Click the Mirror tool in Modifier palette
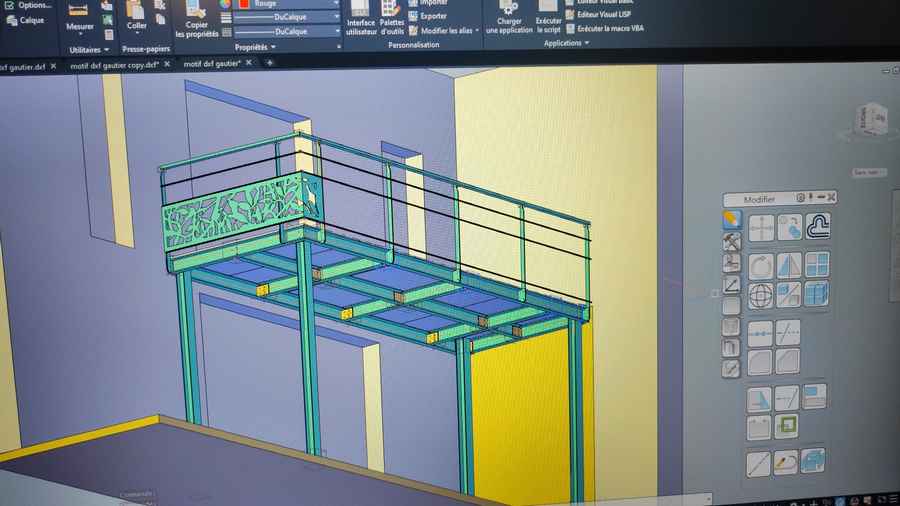Viewport: 900px width, 506px height. coord(789,265)
